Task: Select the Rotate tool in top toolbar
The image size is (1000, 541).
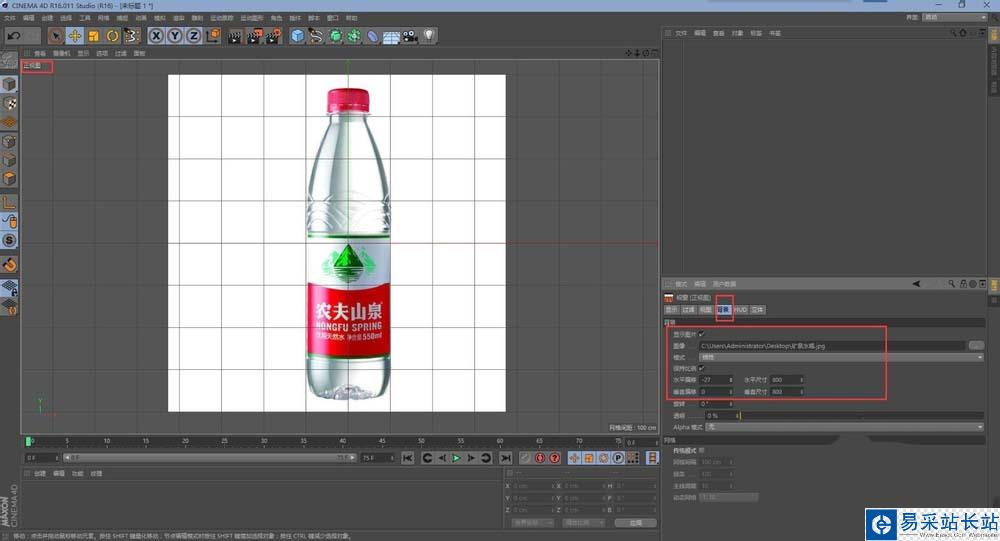Action: tap(112, 36)
